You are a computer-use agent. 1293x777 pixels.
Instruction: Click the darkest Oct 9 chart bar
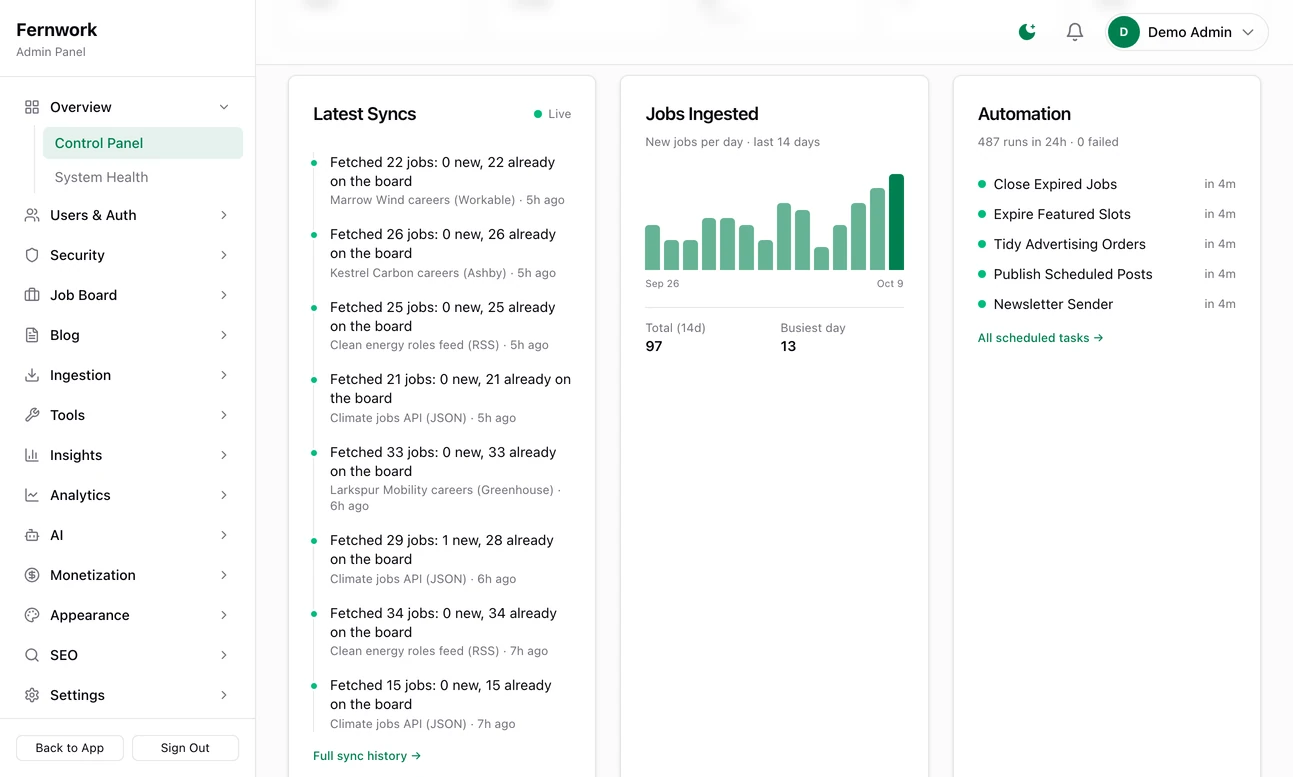pyautogui.click(x=896, y=222)
